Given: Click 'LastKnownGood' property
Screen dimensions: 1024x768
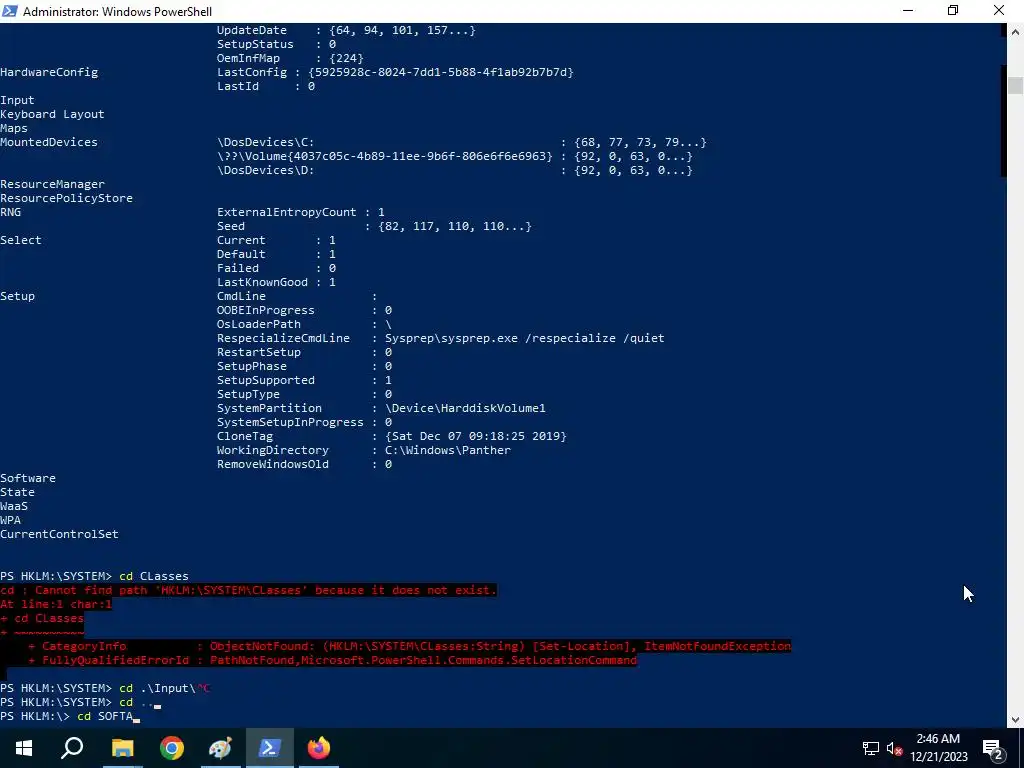Looking at the screenshot, I should point(263,282).
